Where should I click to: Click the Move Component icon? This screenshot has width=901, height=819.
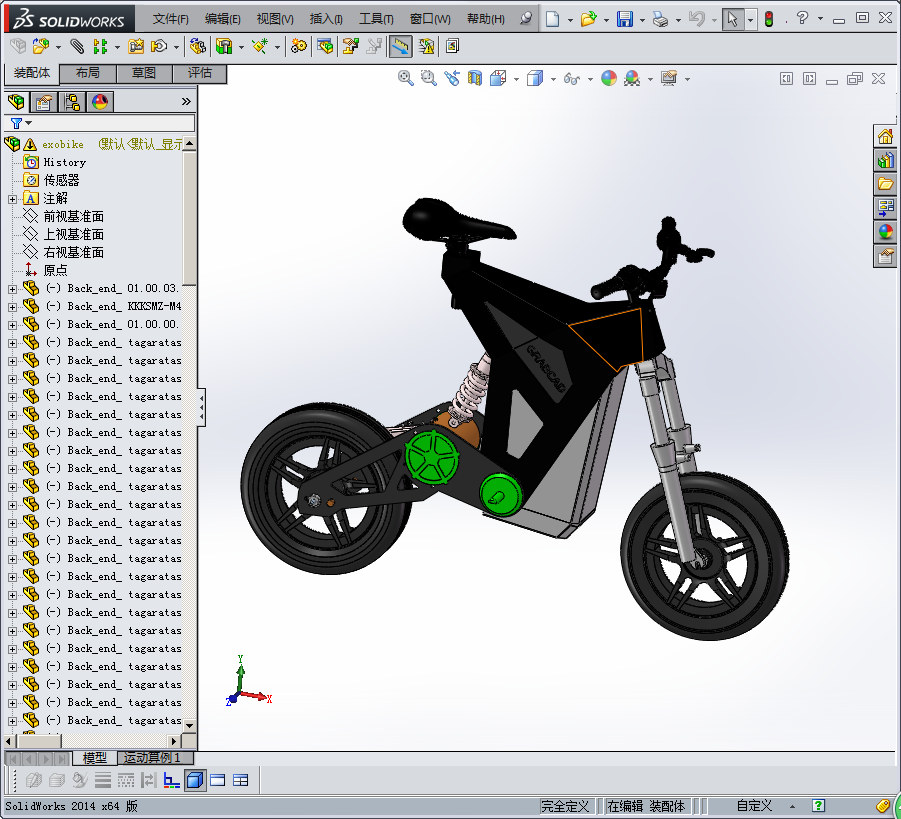pyautogui.click(x=159, y=46)
